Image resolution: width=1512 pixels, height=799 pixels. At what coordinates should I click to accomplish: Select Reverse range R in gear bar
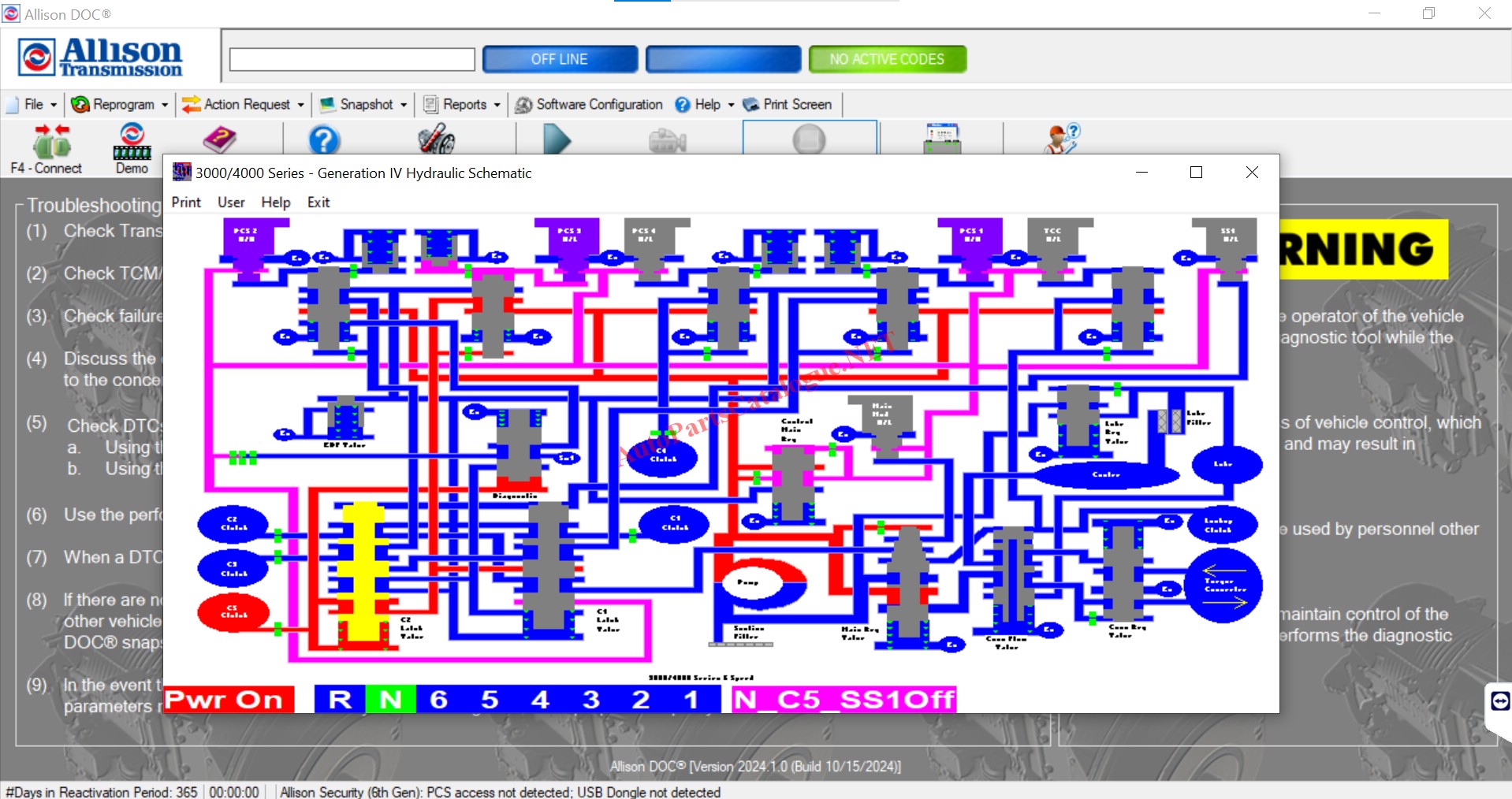340,700
